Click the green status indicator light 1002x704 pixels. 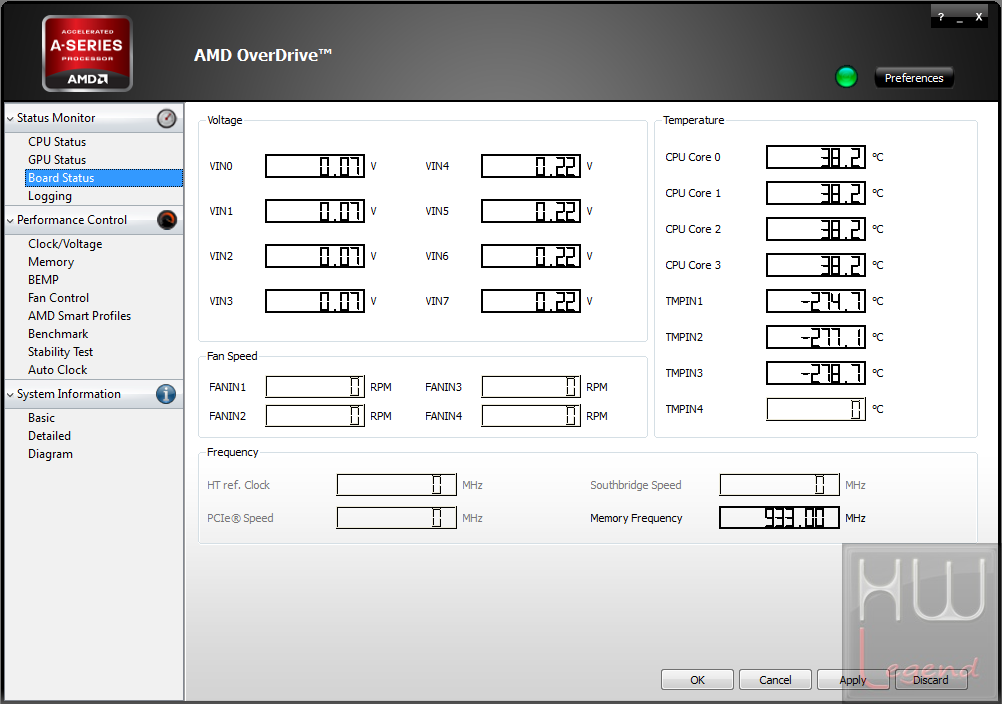(x=846, y=77)
